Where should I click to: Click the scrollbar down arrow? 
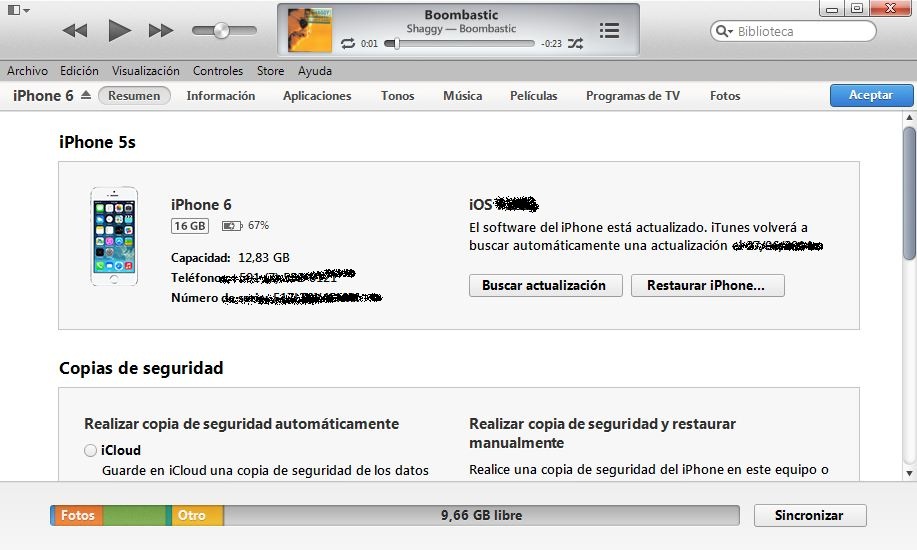(909, 473)
